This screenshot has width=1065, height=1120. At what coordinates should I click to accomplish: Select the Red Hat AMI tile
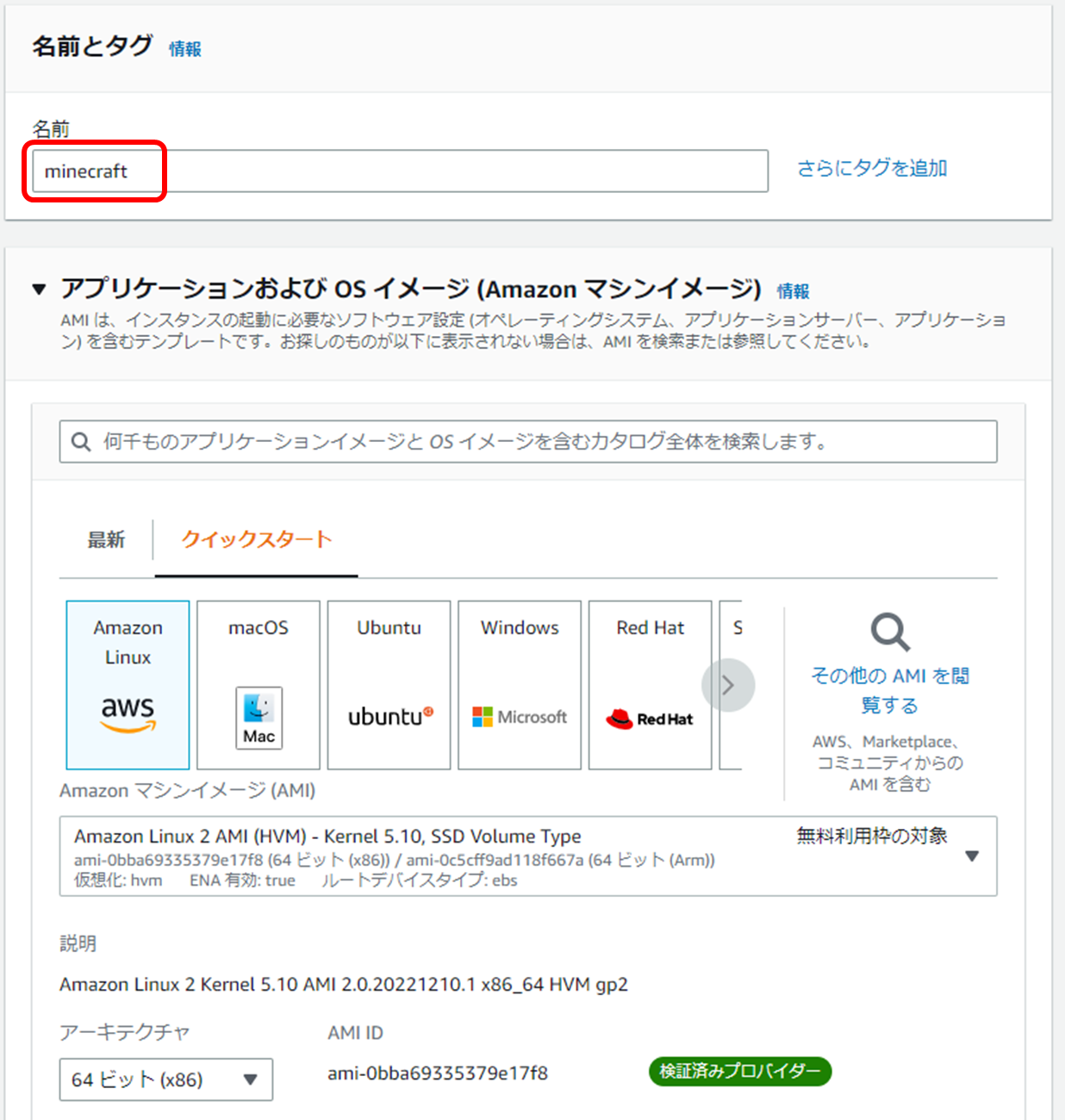pyautogui.click(x=650, y=685)
